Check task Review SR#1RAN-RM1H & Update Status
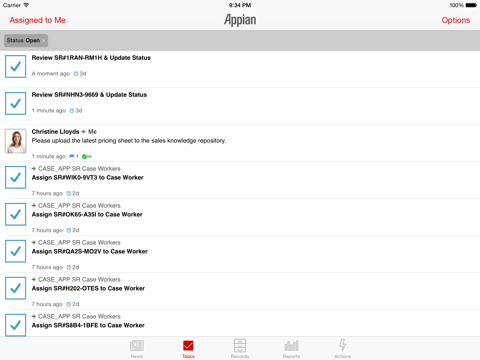This screenshot has width=480, height=360. point(15,66)
